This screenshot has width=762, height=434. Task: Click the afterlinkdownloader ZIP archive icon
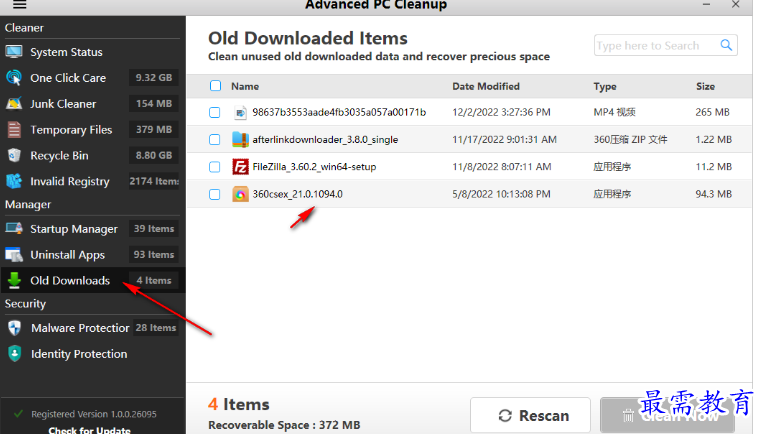click(240, 139)
